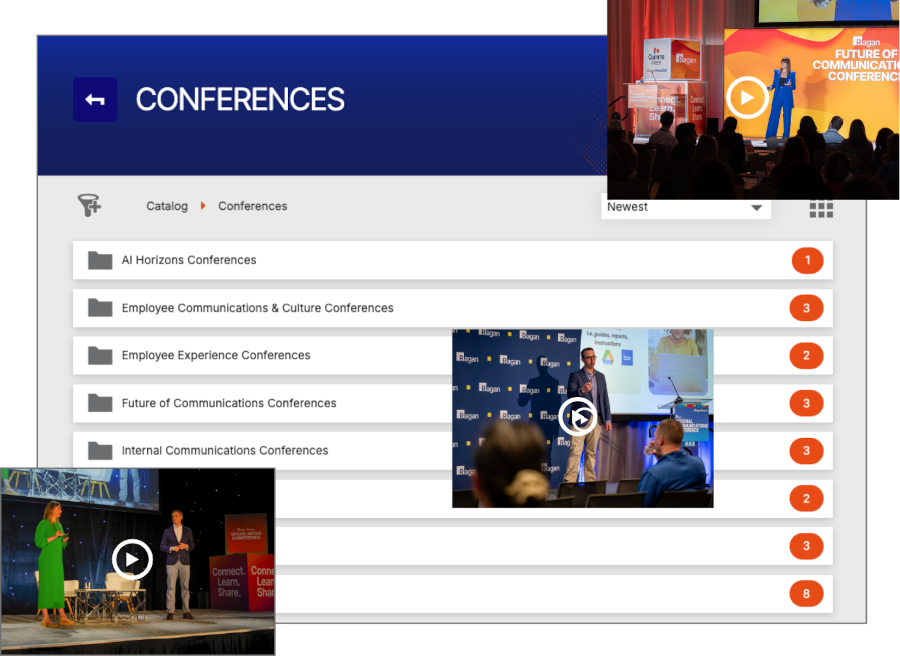Click the Employee Experience Conferences folder icon

100,356
